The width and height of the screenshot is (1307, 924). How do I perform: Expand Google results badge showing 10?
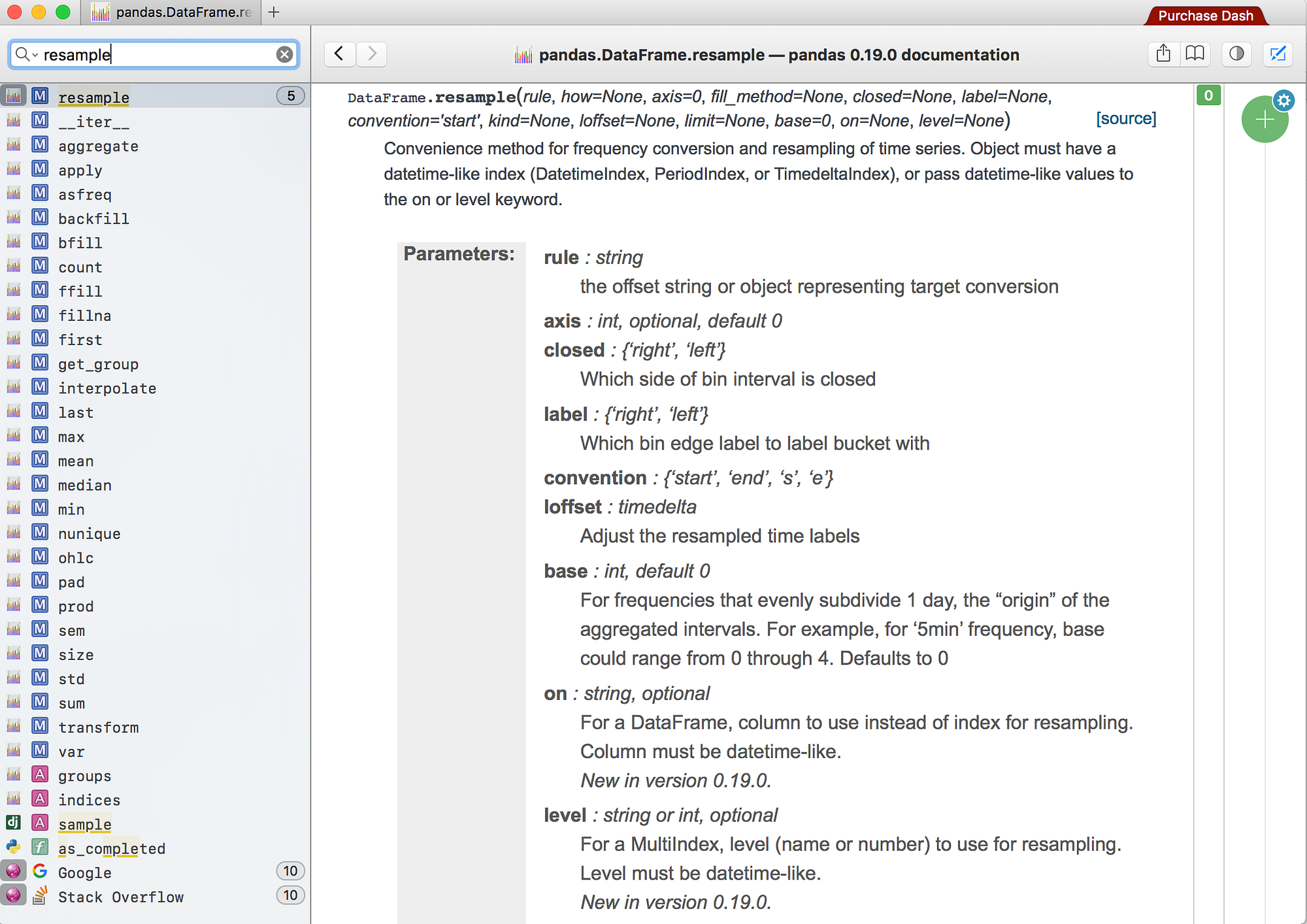[290, 870]
